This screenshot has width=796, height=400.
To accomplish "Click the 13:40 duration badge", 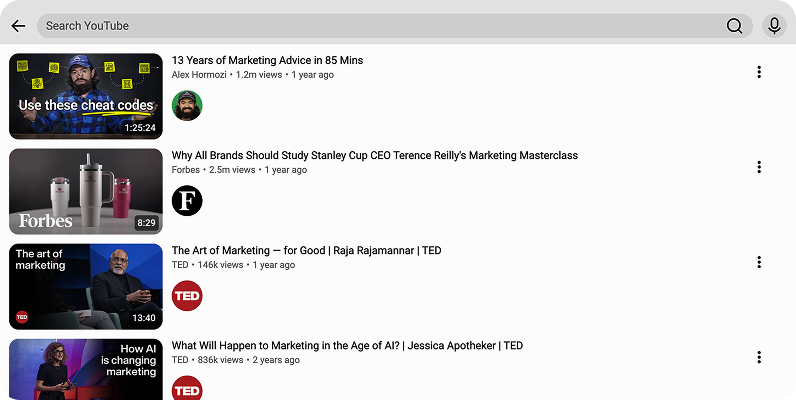I will (144, 318).
